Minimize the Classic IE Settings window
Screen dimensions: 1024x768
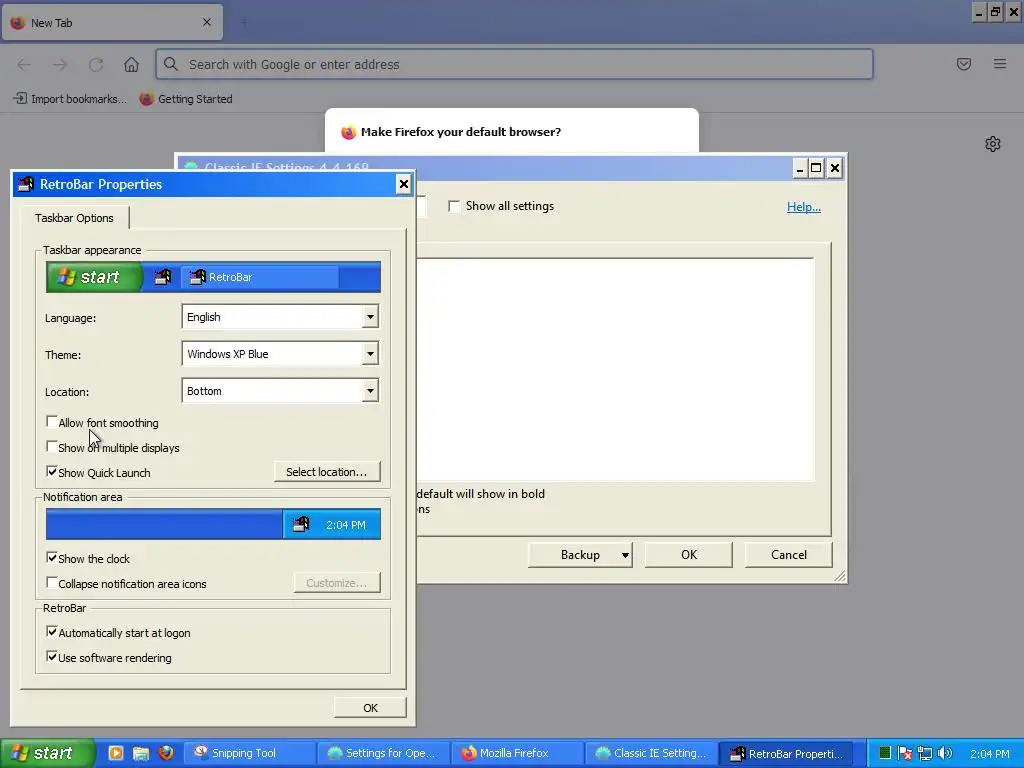799,168
